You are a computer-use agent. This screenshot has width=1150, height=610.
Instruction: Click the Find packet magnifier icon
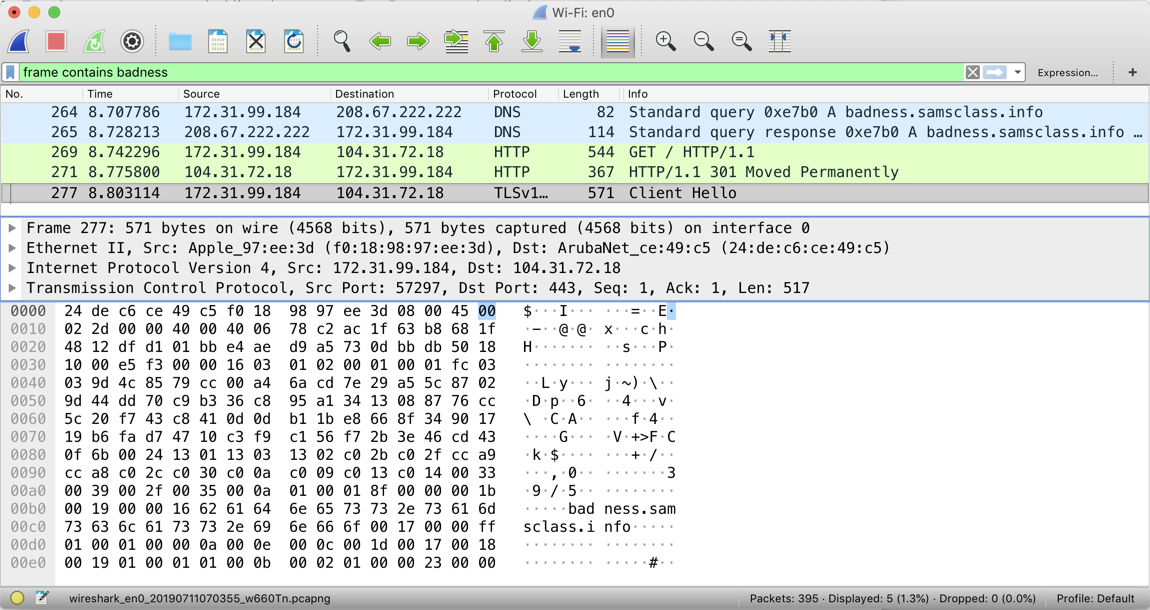(342, 41)
